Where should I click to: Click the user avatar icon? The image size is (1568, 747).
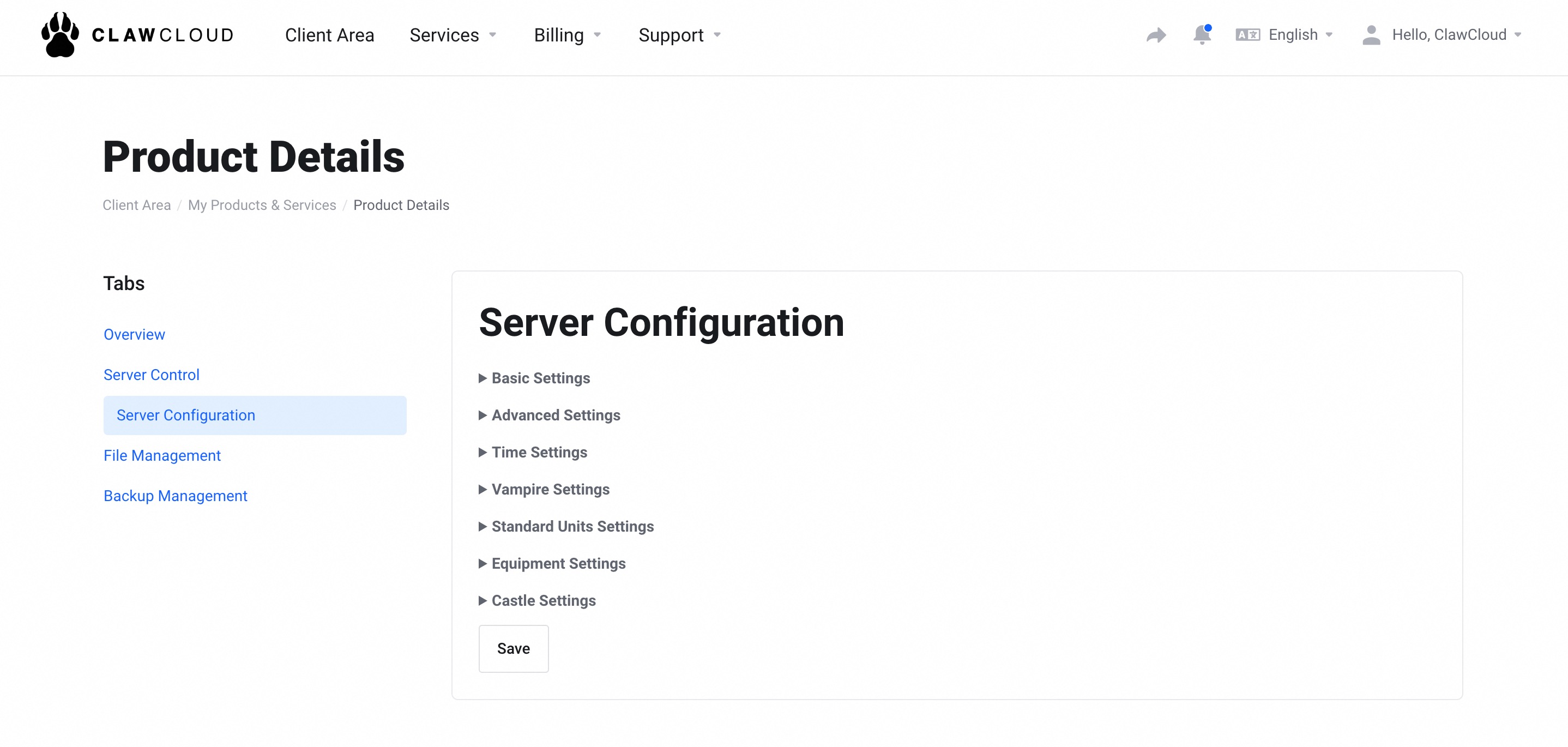[1371, 35]
